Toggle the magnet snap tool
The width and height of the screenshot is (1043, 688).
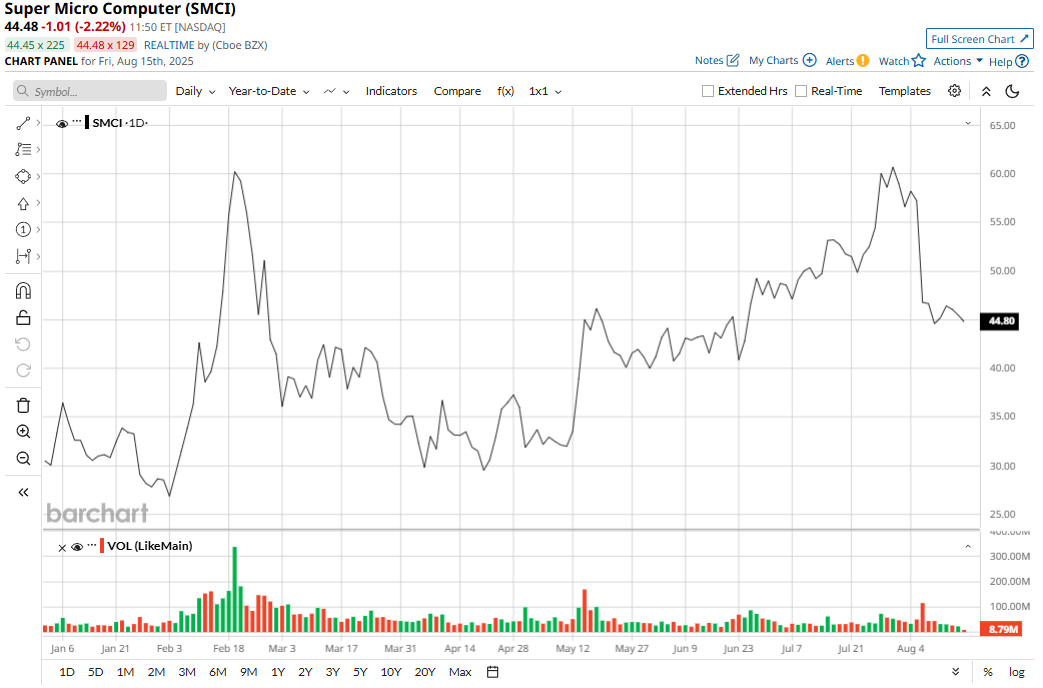(23, 291)
